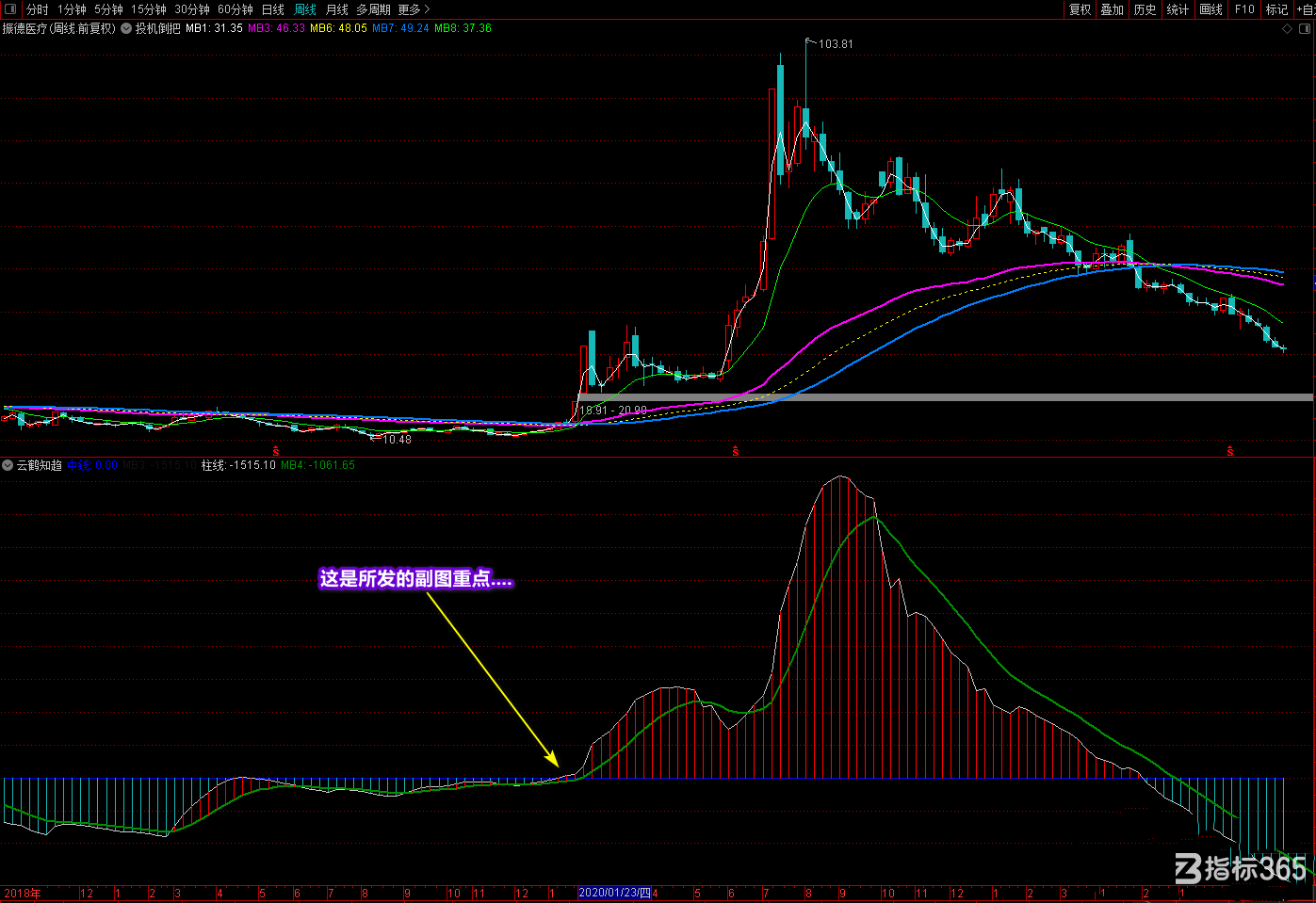Open F10 company info
1316x903 pixels.
pyautogui.click(x=1244, y=9)
